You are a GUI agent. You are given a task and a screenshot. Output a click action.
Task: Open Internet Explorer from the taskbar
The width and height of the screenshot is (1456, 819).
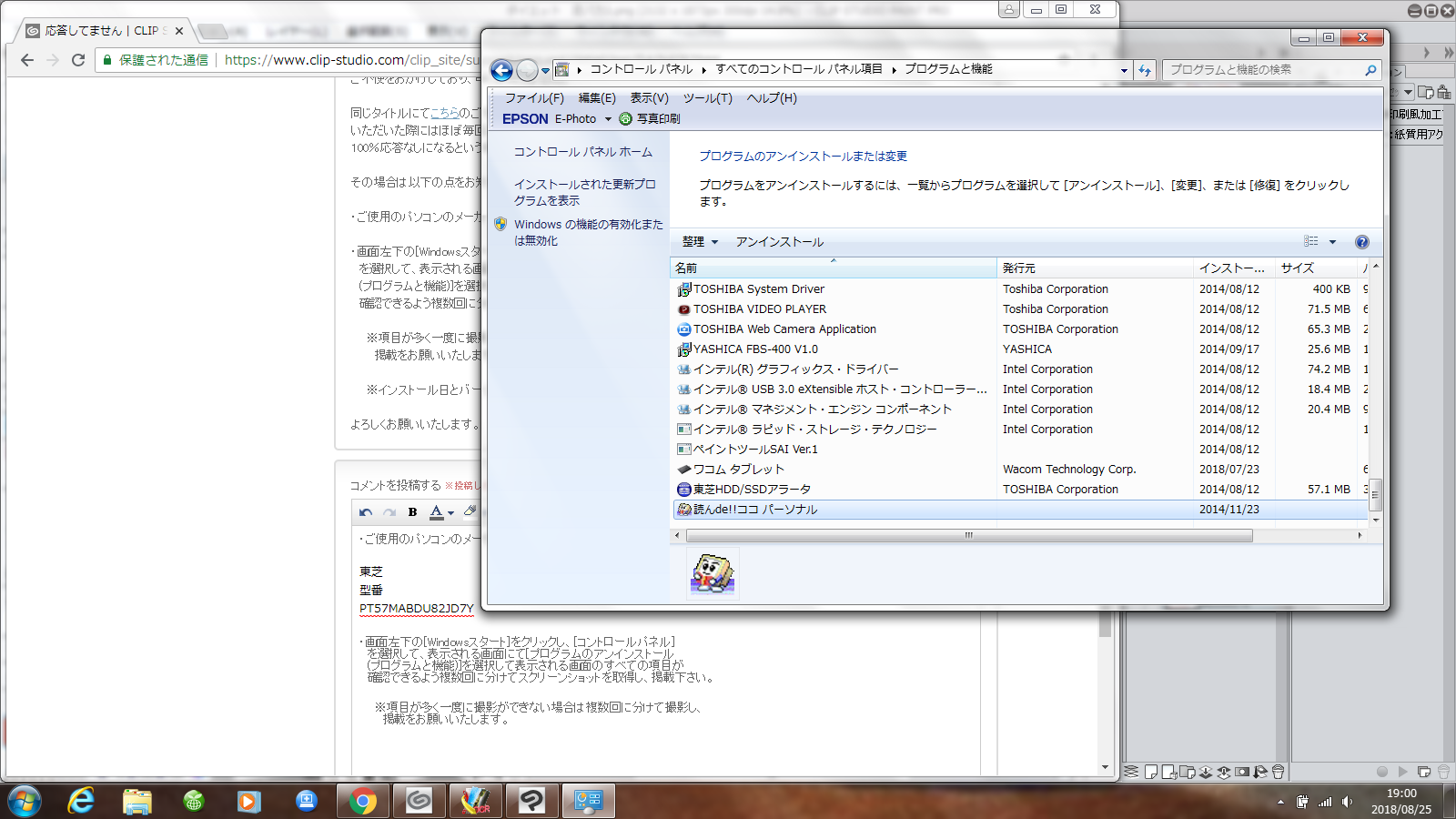tap(81, 801)
